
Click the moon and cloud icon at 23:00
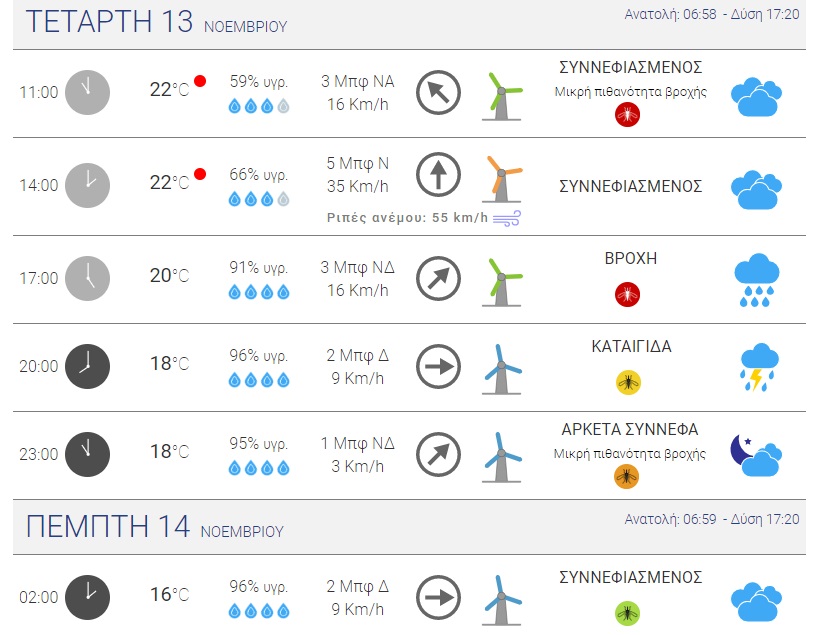[x=755, y=455]
